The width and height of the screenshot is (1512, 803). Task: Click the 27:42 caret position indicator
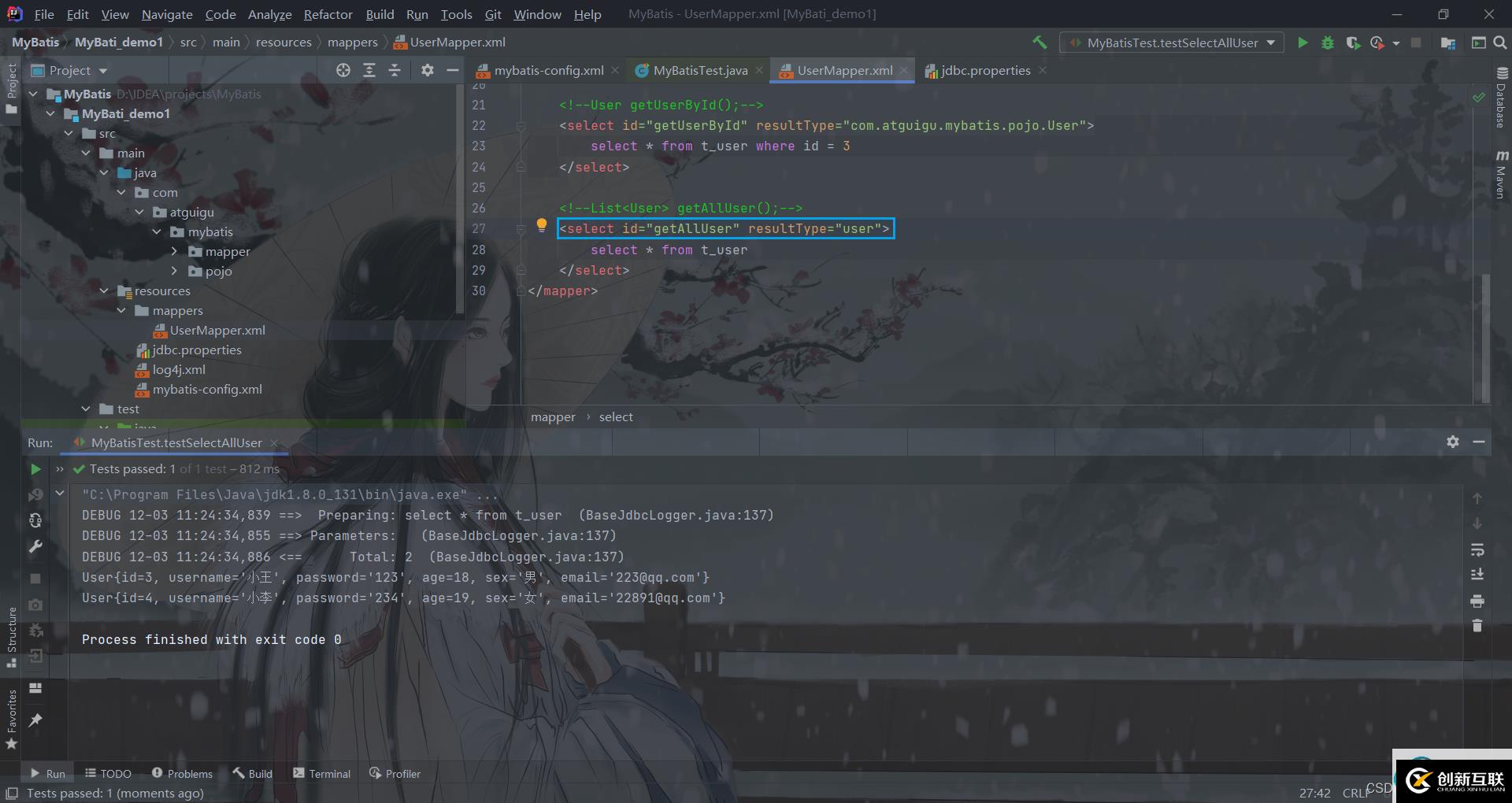[x=1314, y=794]
